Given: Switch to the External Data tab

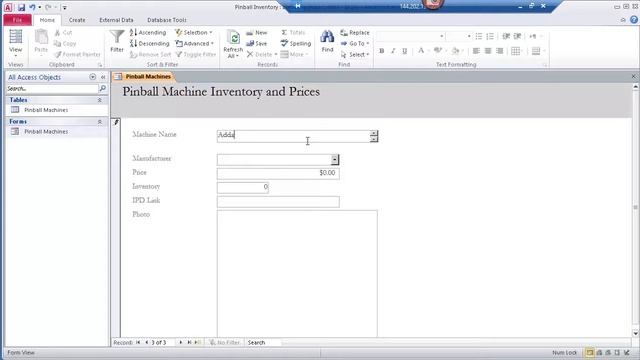Looking at the screenshot, I should pyautogui.click(x=116, y=20).
